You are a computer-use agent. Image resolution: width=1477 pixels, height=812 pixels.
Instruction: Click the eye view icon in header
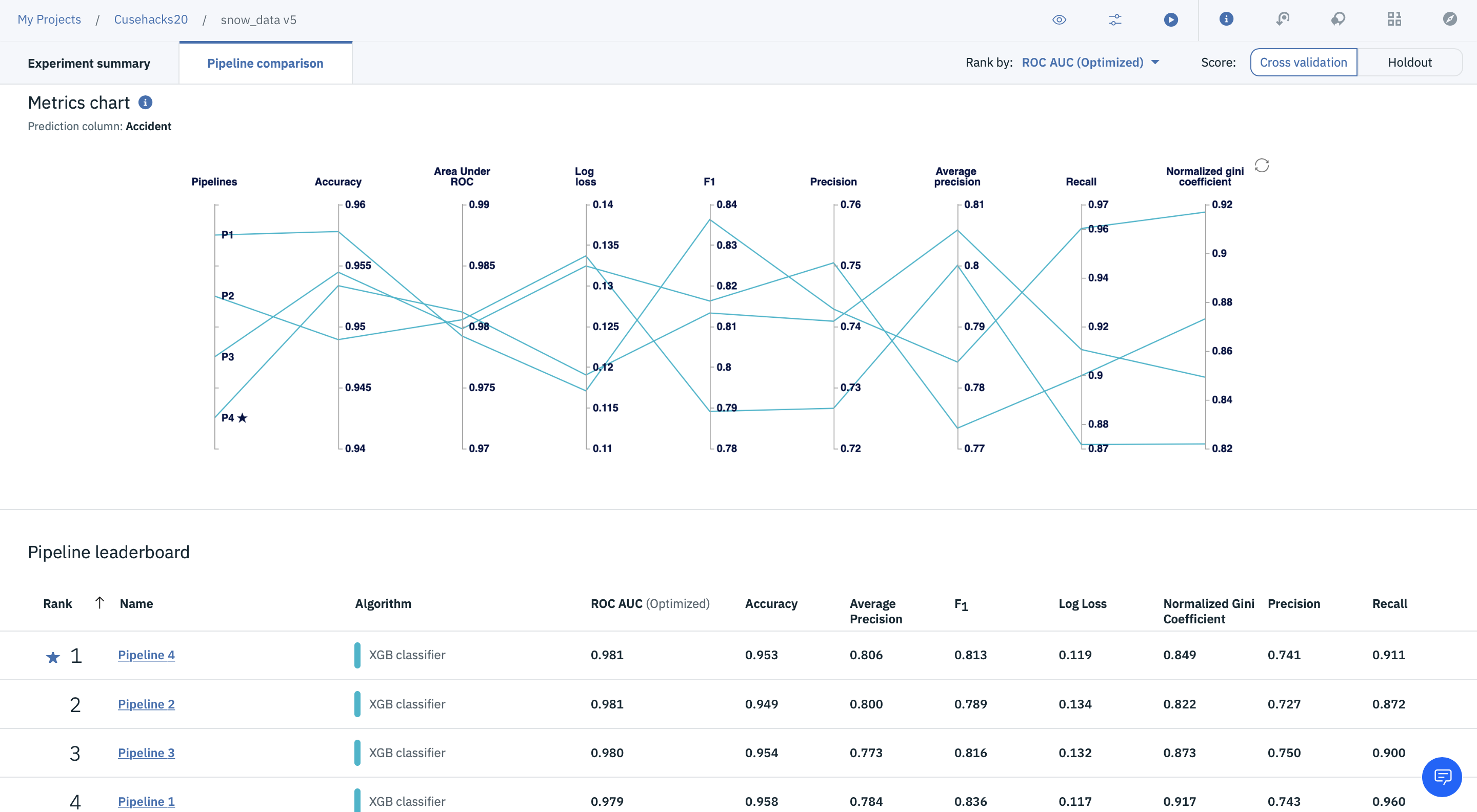coord(1059,19)
